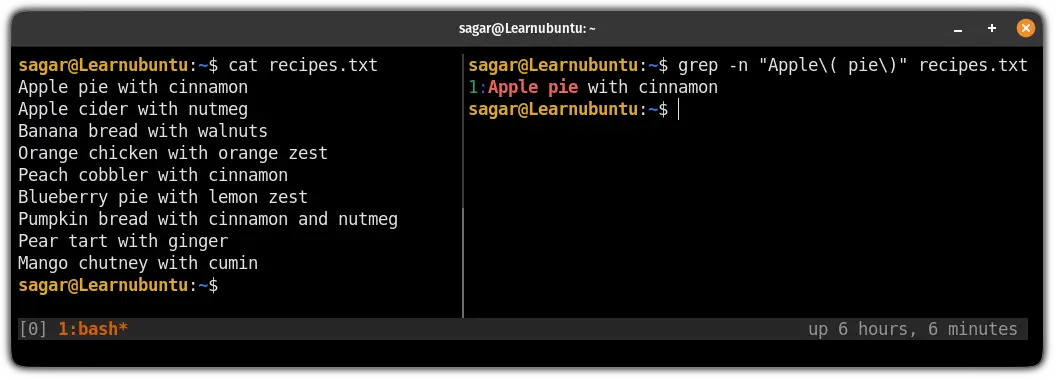Select the 1:bash* tmux window tab

click(x=93, y=329)
